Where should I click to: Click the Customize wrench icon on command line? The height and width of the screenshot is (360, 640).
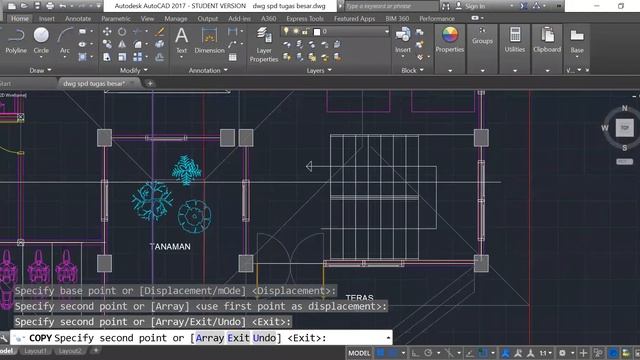[x=4, y=338]
